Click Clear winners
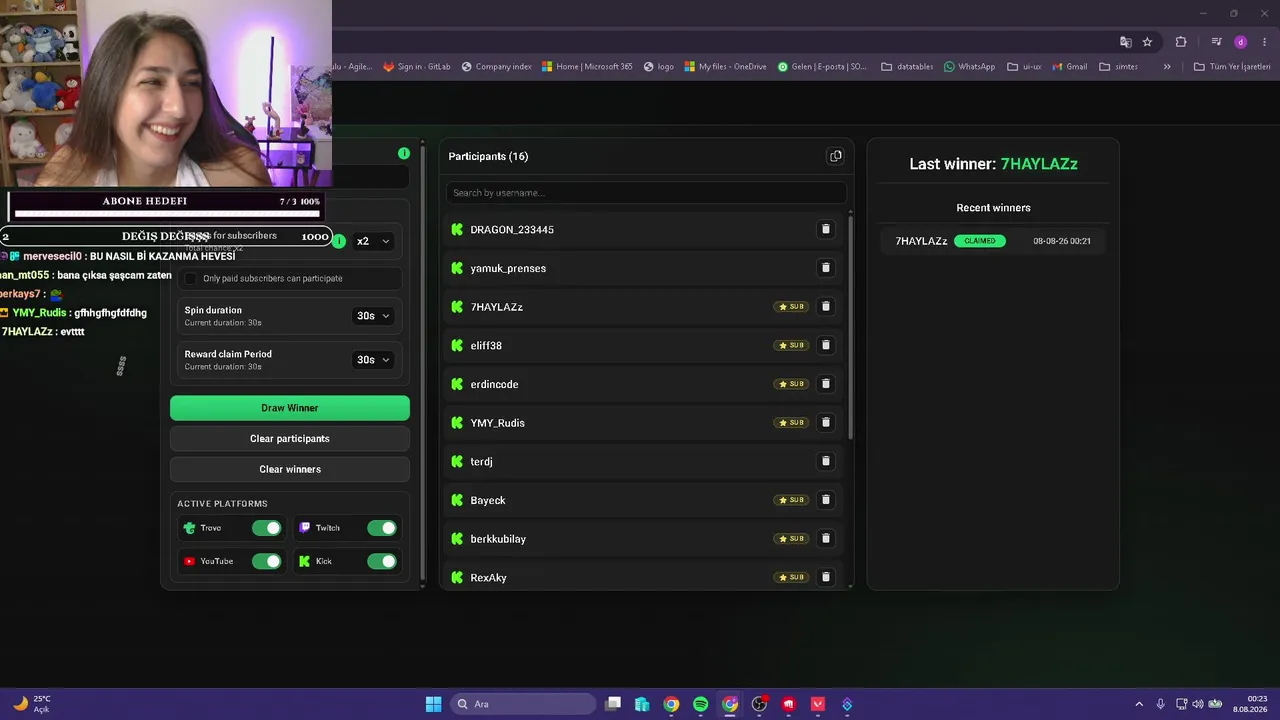Image resolution: width=1280 pixels, height=720 pixels. [x=290, y=470]
